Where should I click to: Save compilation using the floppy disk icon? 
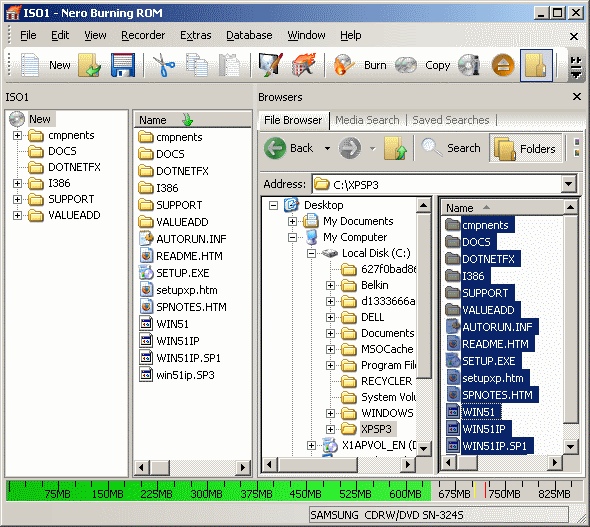coord(123,65)
